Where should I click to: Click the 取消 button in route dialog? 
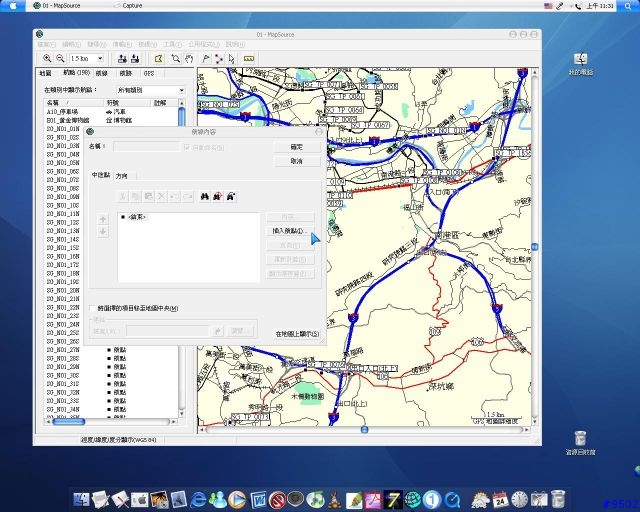click(297, 161)
